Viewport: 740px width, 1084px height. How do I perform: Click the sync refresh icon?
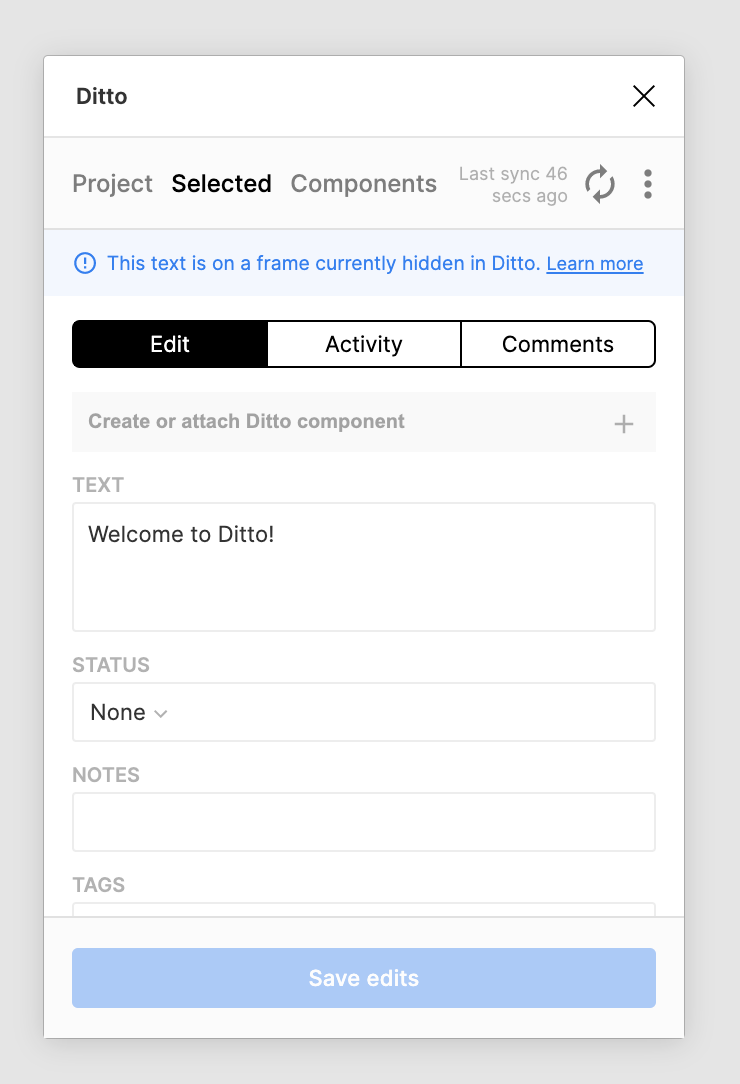pos(600,184)
